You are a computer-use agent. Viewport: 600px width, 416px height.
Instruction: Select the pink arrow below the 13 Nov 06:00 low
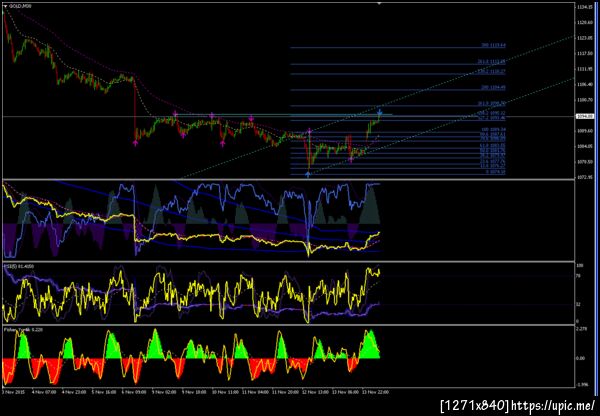351,160
